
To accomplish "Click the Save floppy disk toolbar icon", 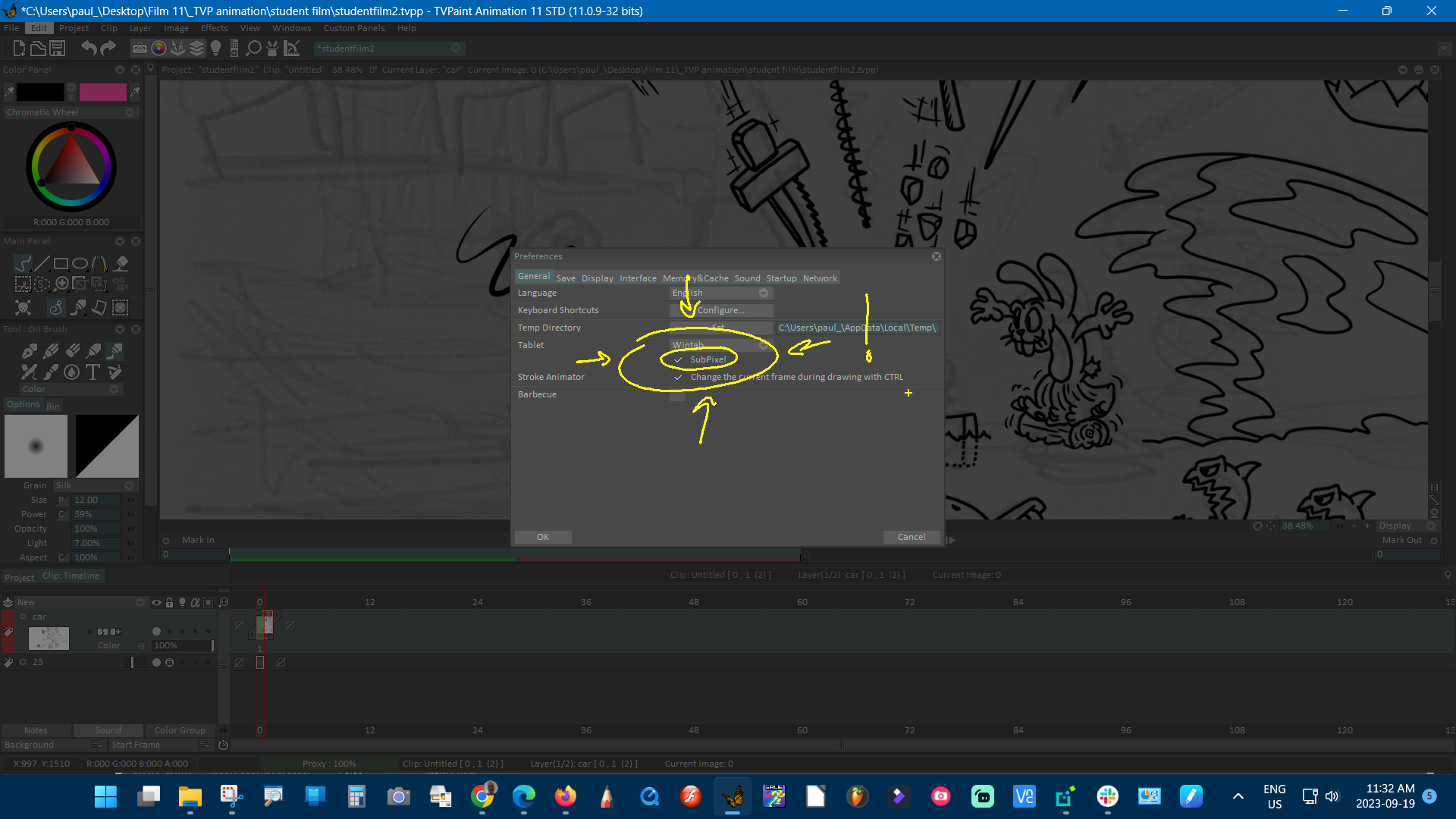I will (58, 49).
